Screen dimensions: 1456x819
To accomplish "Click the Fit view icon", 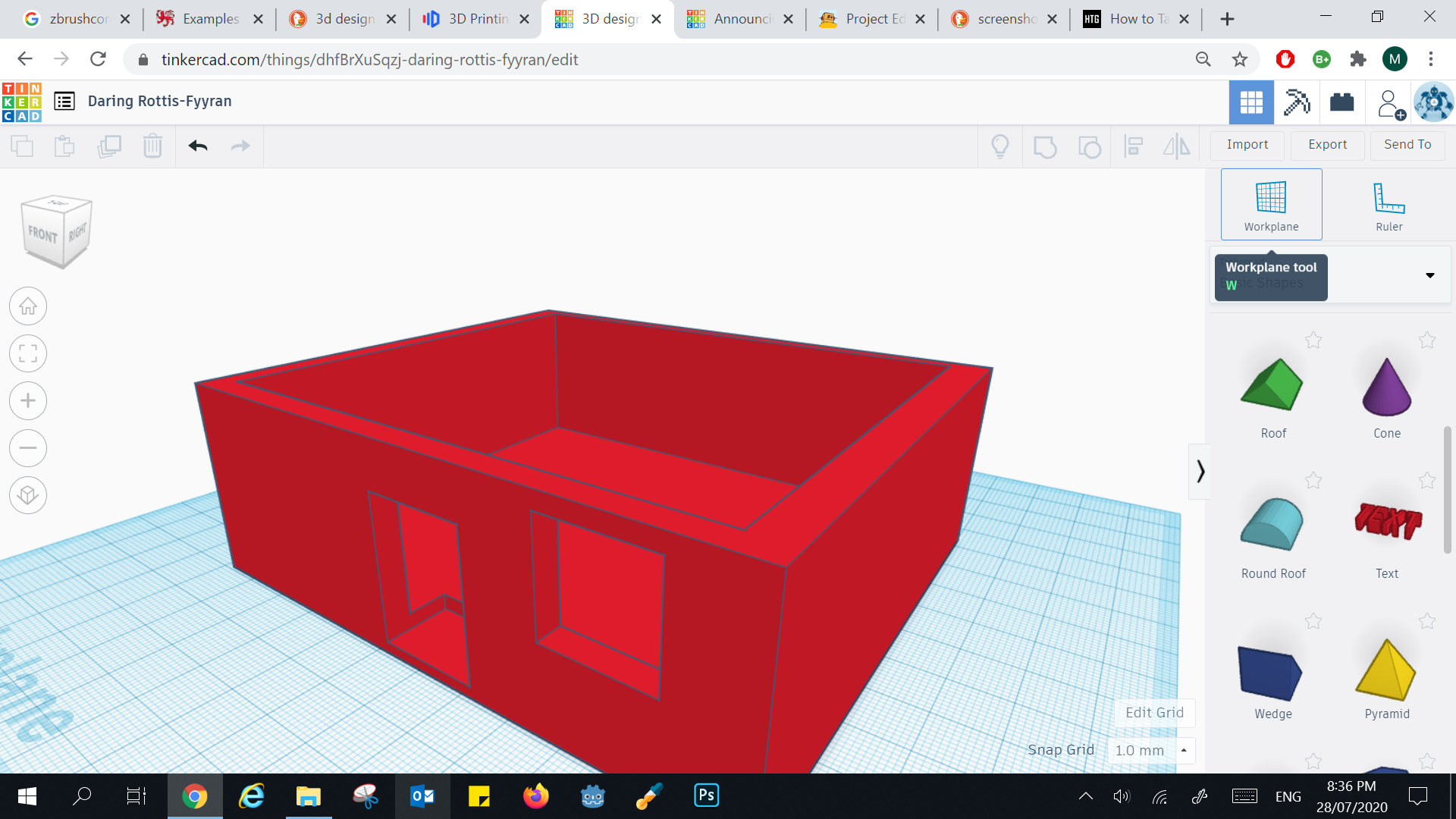I will [x=28, y=353].
